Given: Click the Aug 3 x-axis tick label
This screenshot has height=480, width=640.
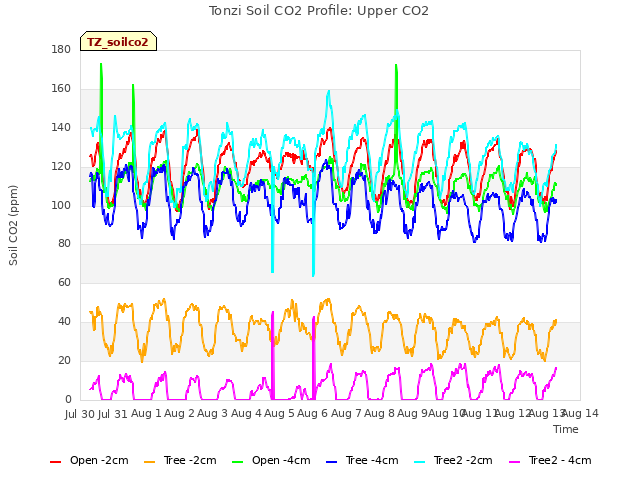Looking at the screenshot, I should 212,414.
